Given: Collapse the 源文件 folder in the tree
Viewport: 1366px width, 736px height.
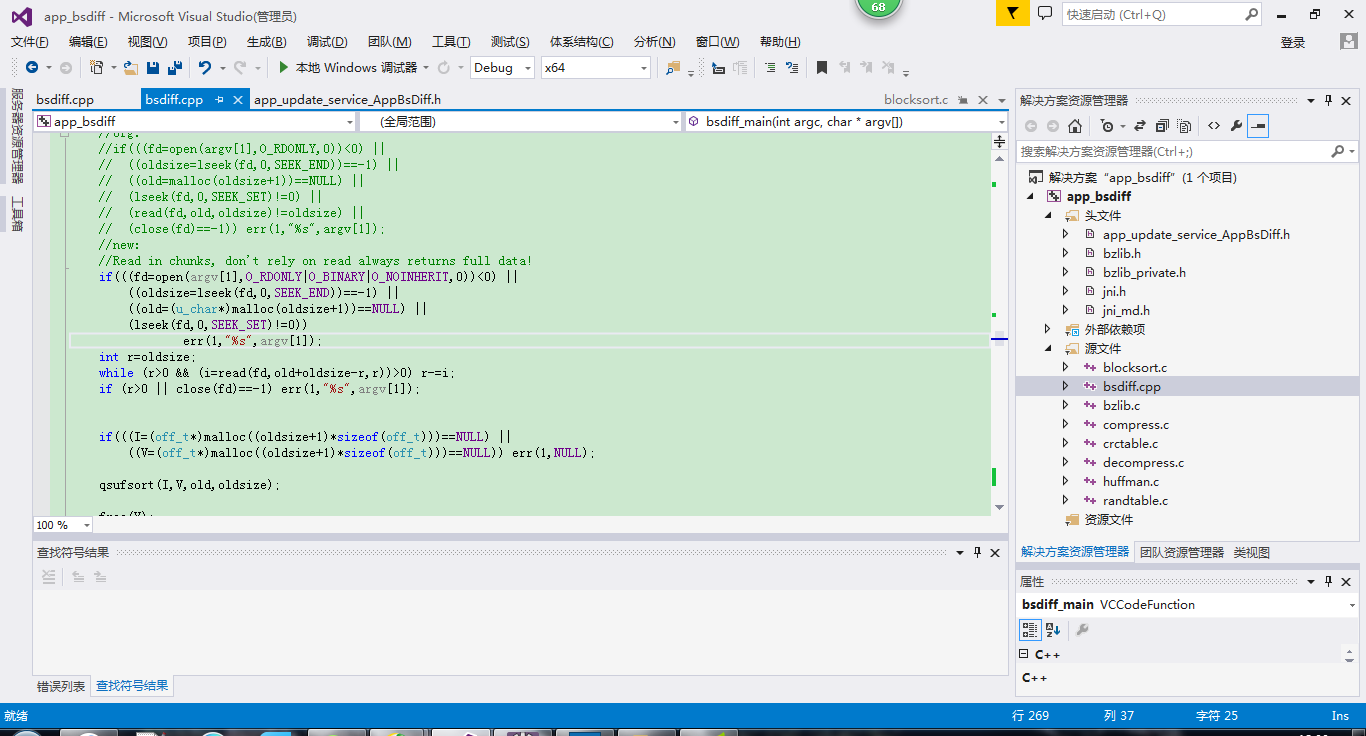Looking at the screenshot, I should [1048, 349].
